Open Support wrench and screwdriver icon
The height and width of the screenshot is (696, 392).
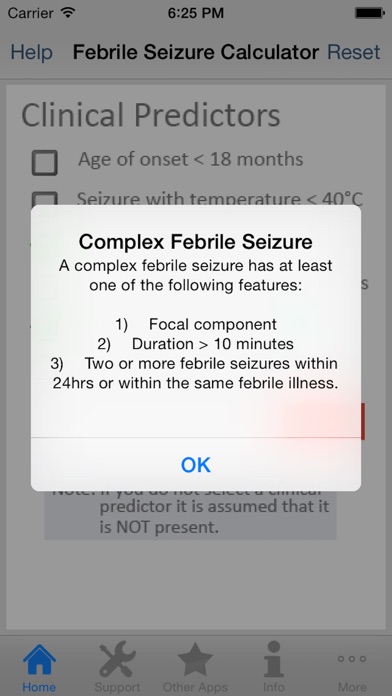click(x=117, y=658)
